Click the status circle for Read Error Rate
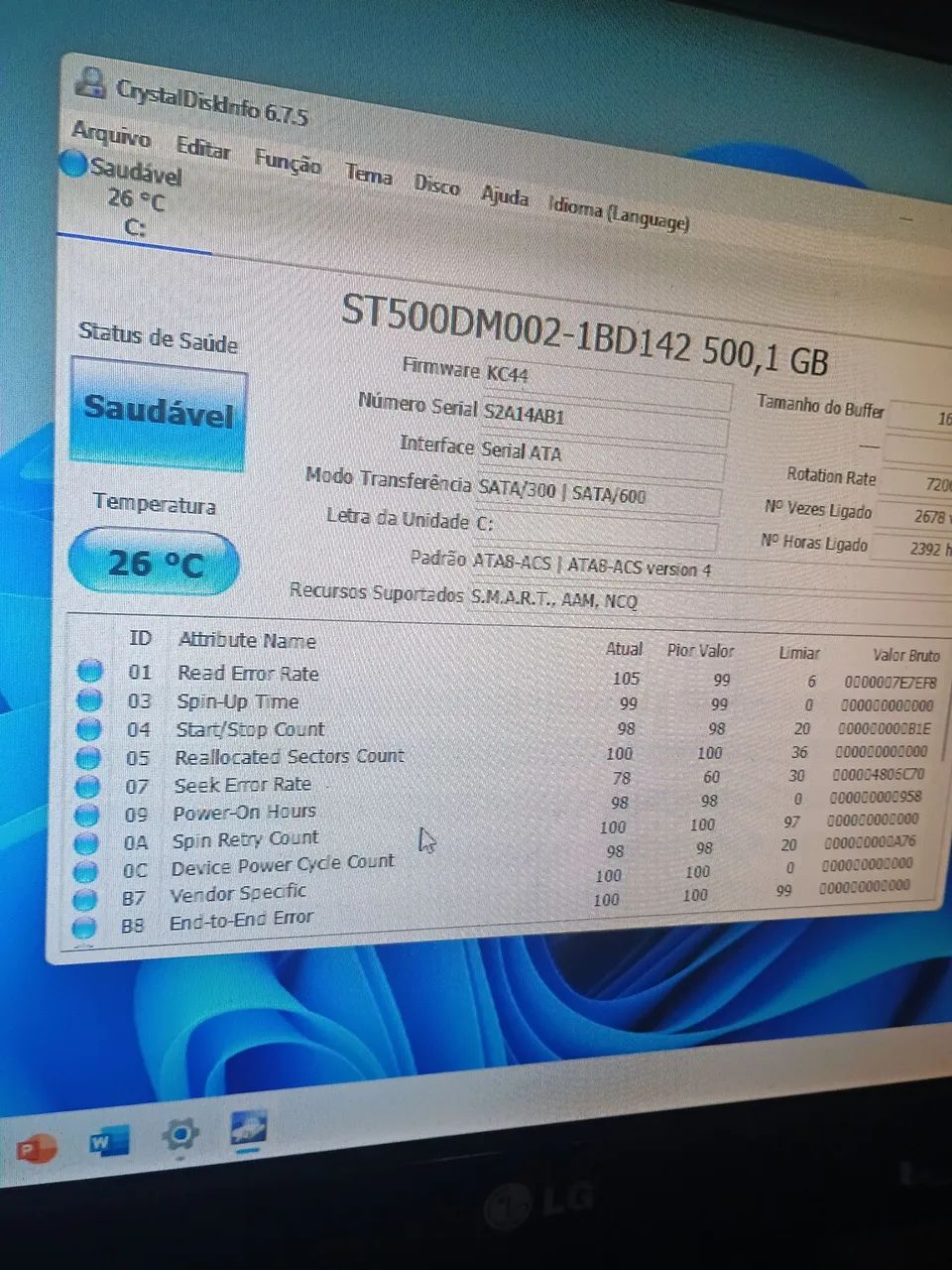 pos(90,671)
